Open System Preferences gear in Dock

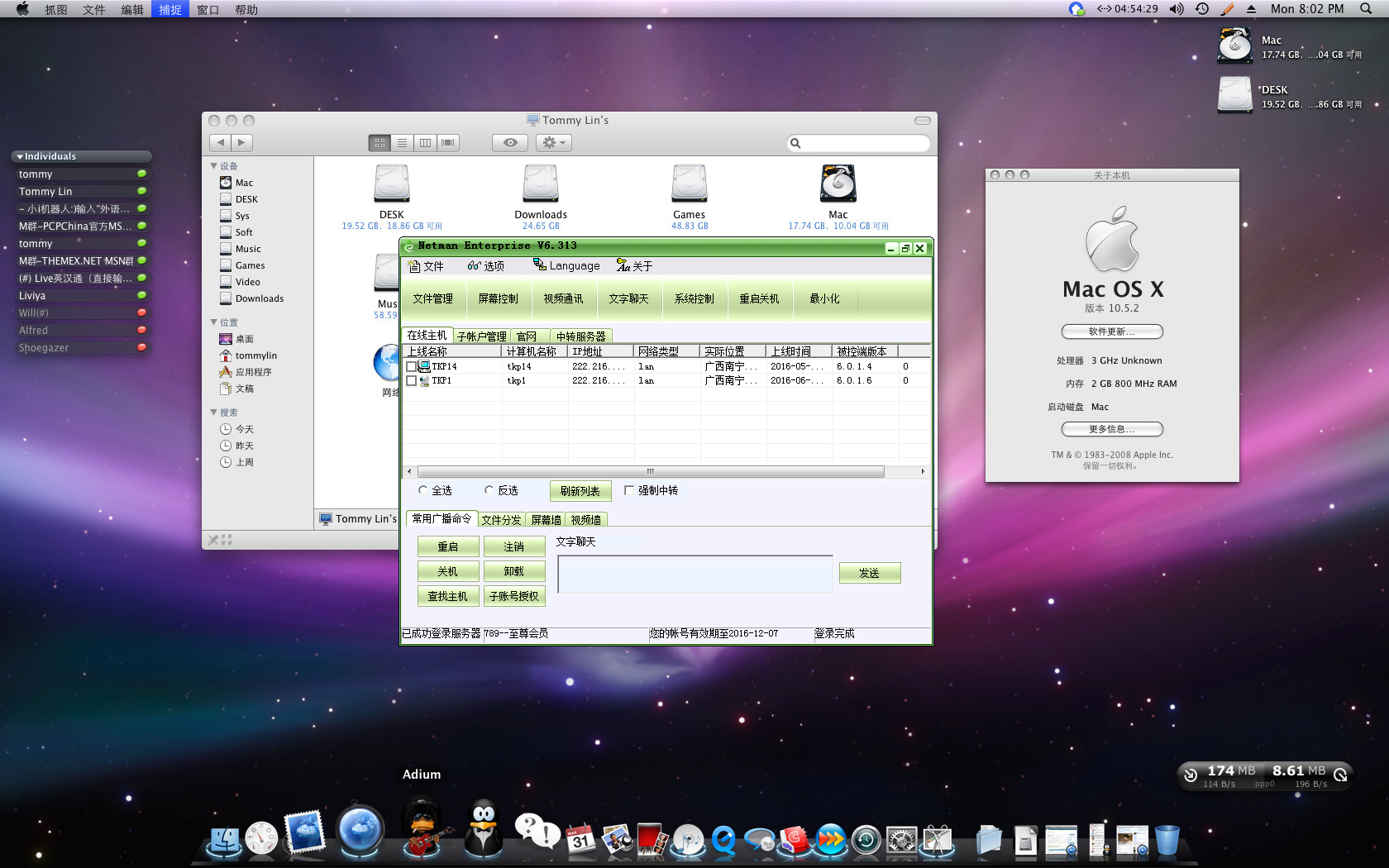click(902, 840)
